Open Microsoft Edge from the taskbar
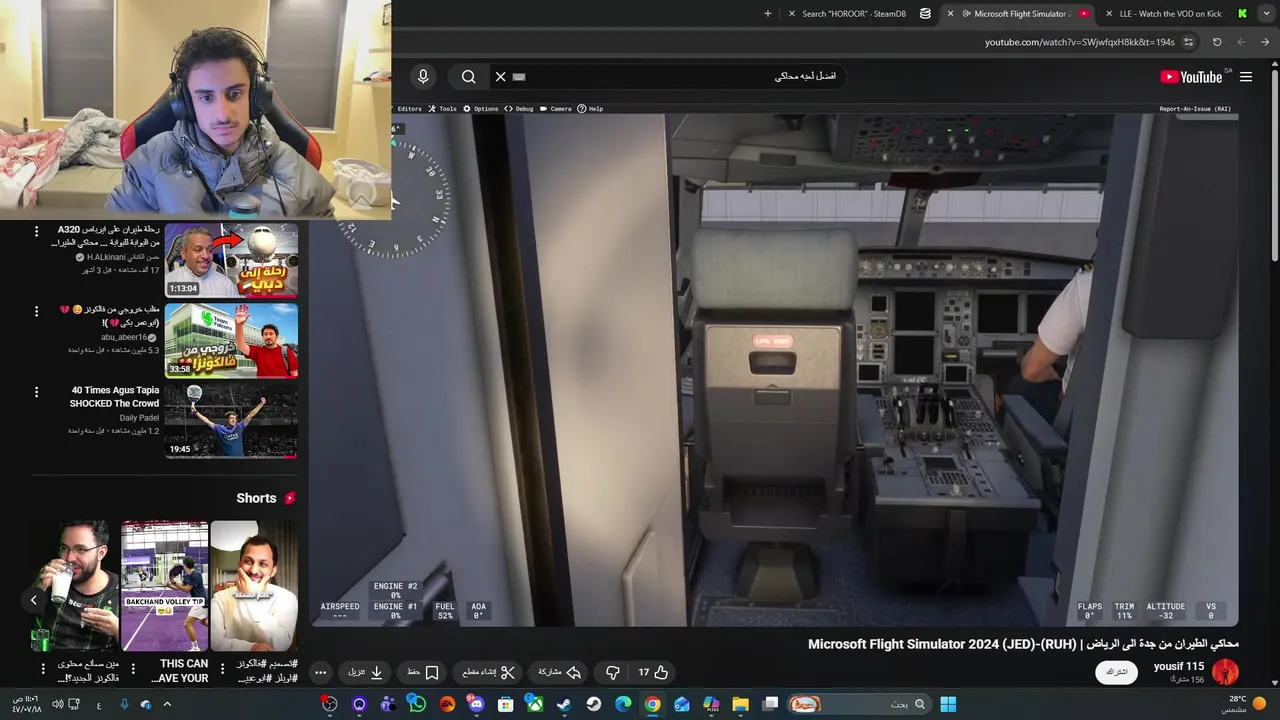This screenshot has height=720, width=1280. (623, 704)
